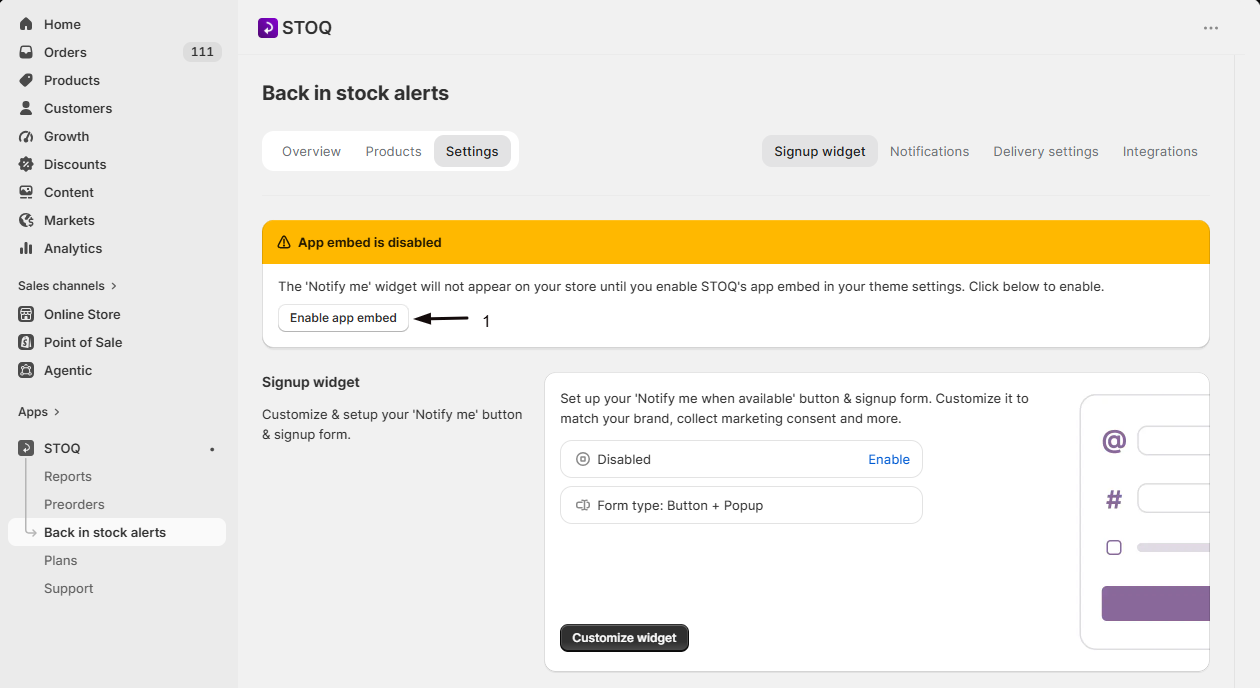The image size is (1260, 688).
Task: Click the Form type: Button + Popup row
Action: click(741, 505)
